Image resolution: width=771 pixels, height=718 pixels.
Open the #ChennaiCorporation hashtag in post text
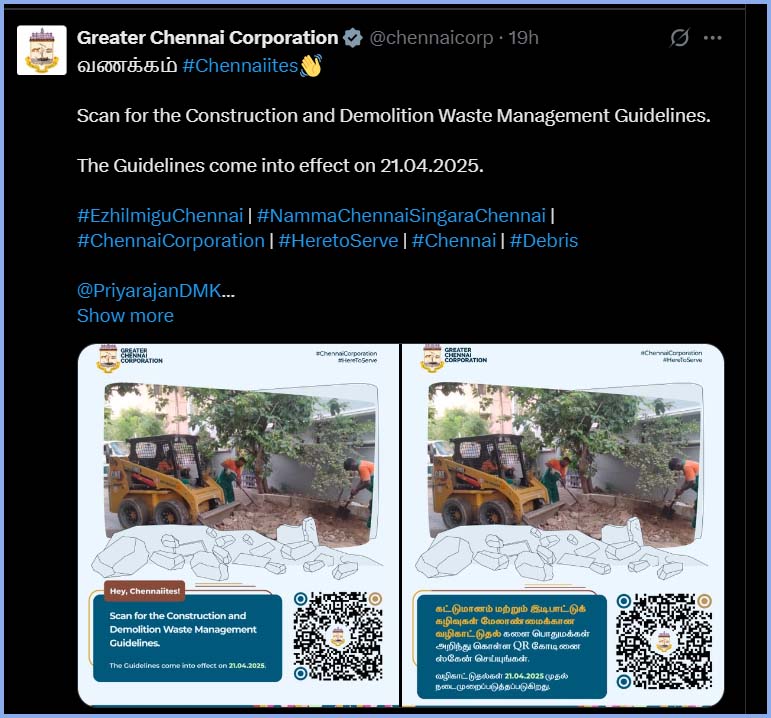pyautogui.click(x=171, y=240)
